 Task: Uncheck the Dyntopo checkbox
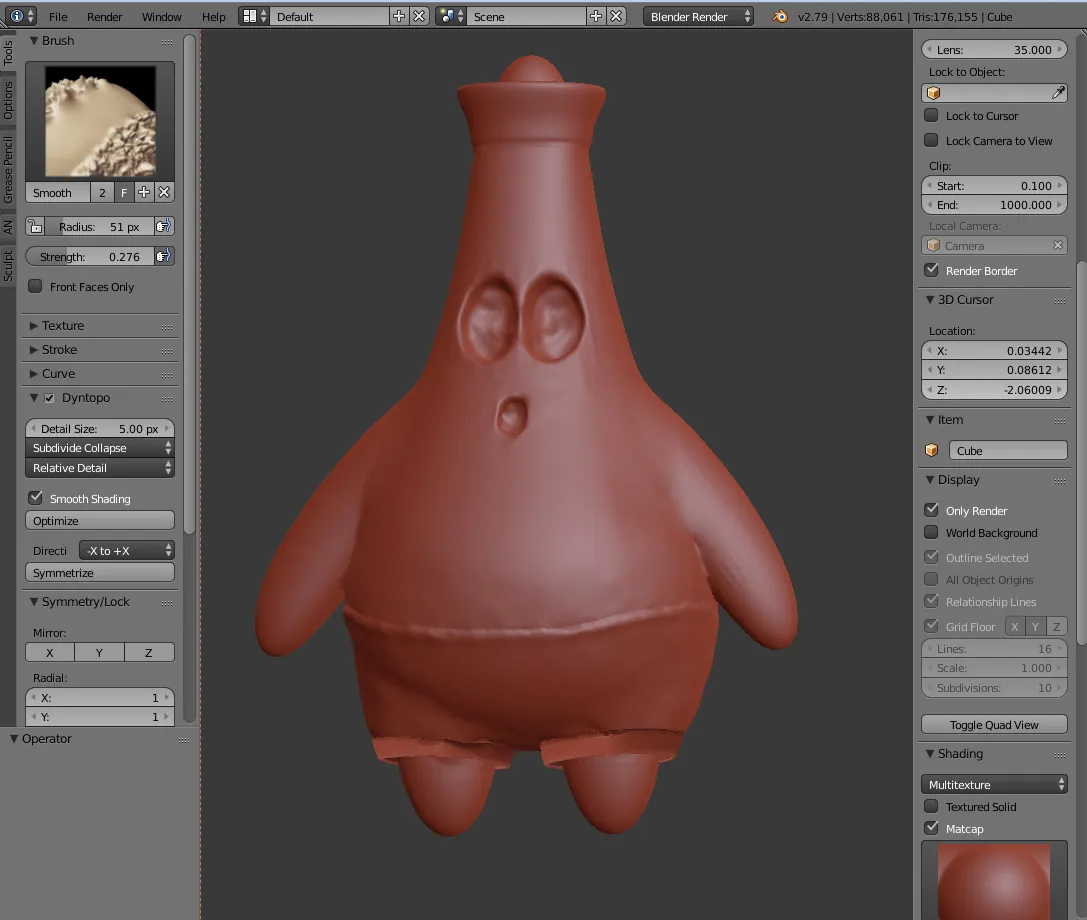[x=49, y=398]
